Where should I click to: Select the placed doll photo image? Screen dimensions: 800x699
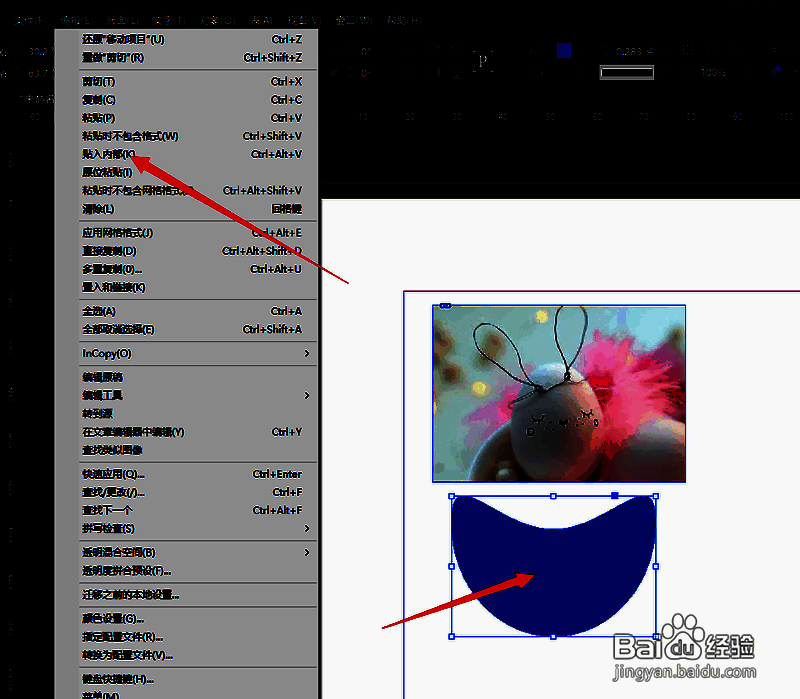559,393
